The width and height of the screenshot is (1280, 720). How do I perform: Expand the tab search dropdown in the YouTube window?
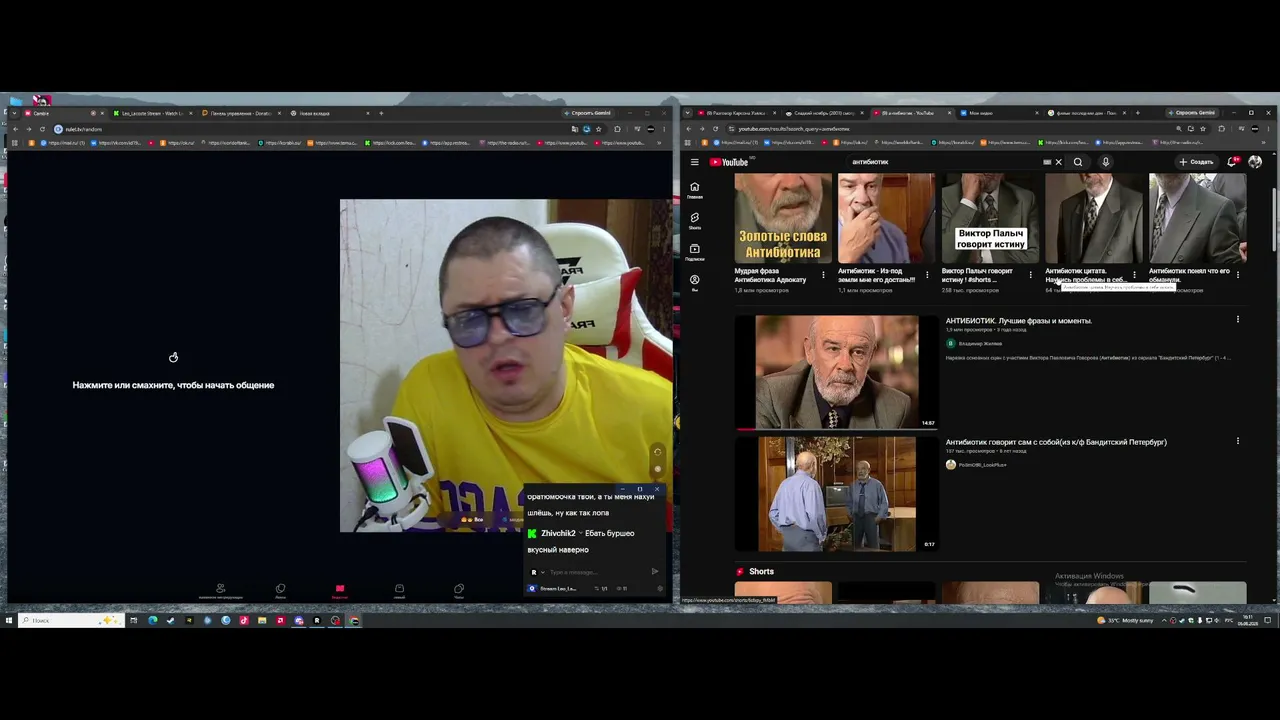tap(687, 113)
